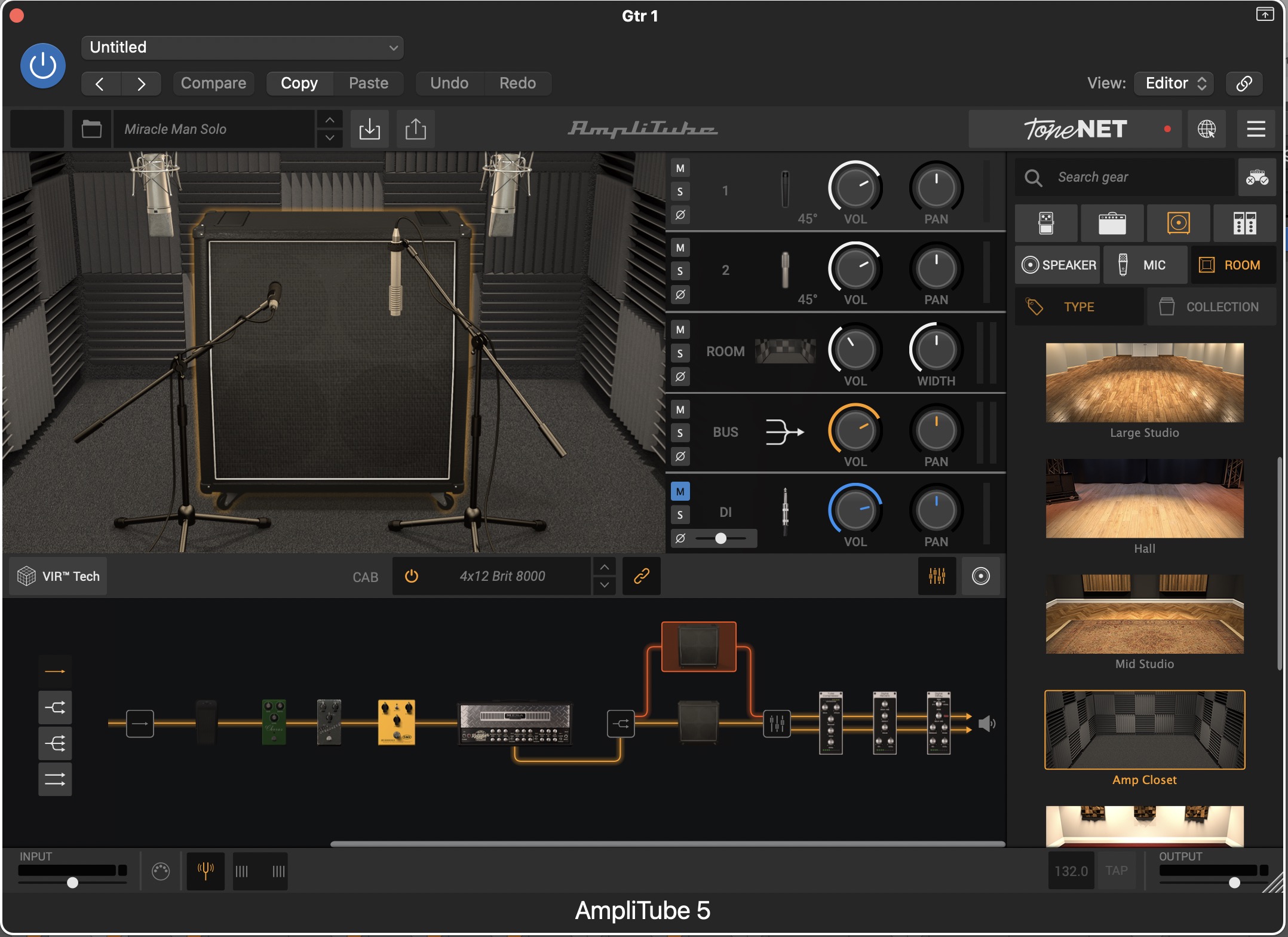Mute the ROOM channel
Viewport: 1288px width, 937px height.
coord(680,330)
